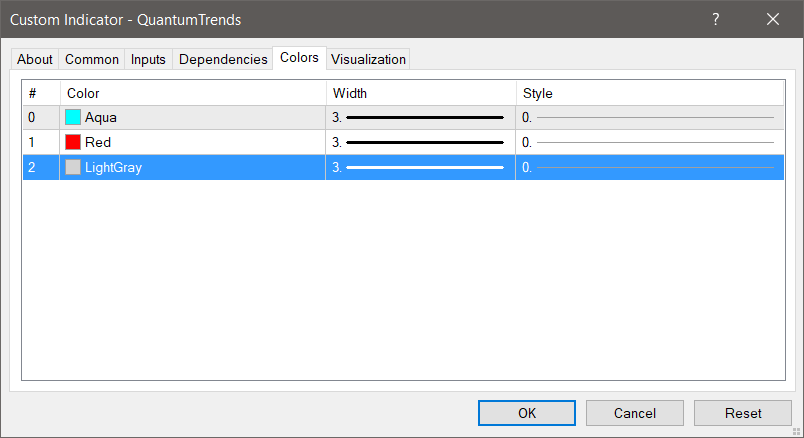The height and width of the screenshot is (438, 804).
Task: Open width selector for Red row
Action: click(x=420, y=142)
